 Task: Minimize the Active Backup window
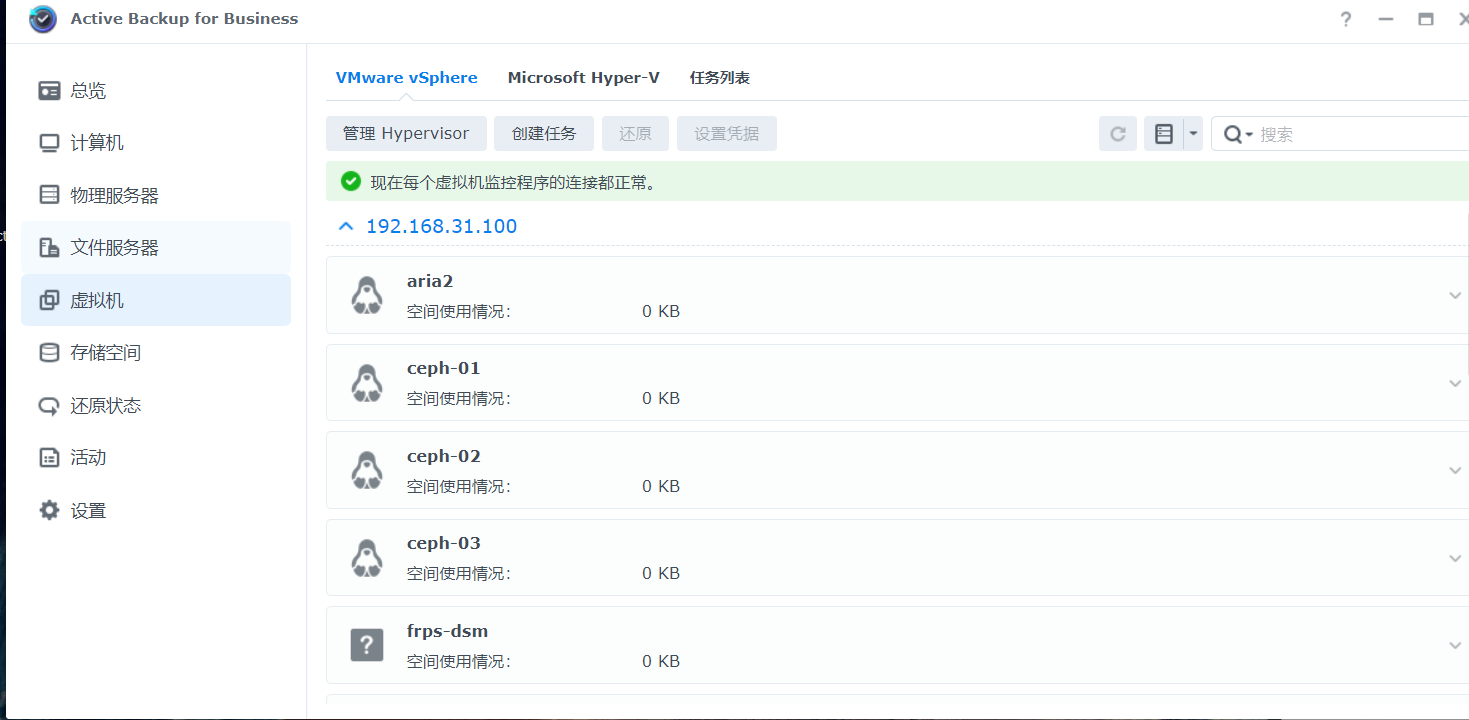pos(1385,19)
